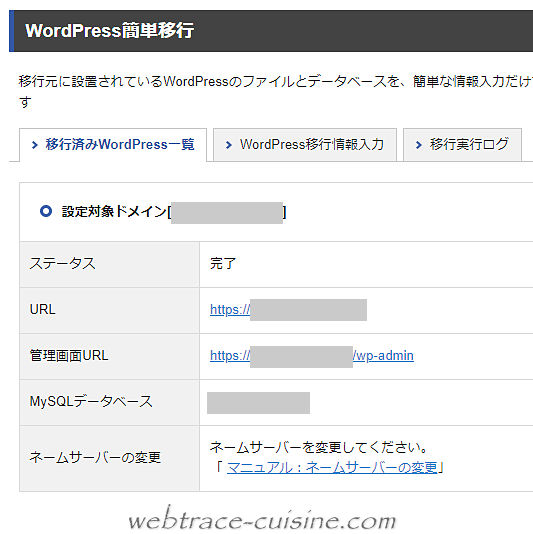This screenshot has width=533, height=534.
Task: Click chevron icon on 移行済みWordPress一覧 tab
Action: [34, 145]
